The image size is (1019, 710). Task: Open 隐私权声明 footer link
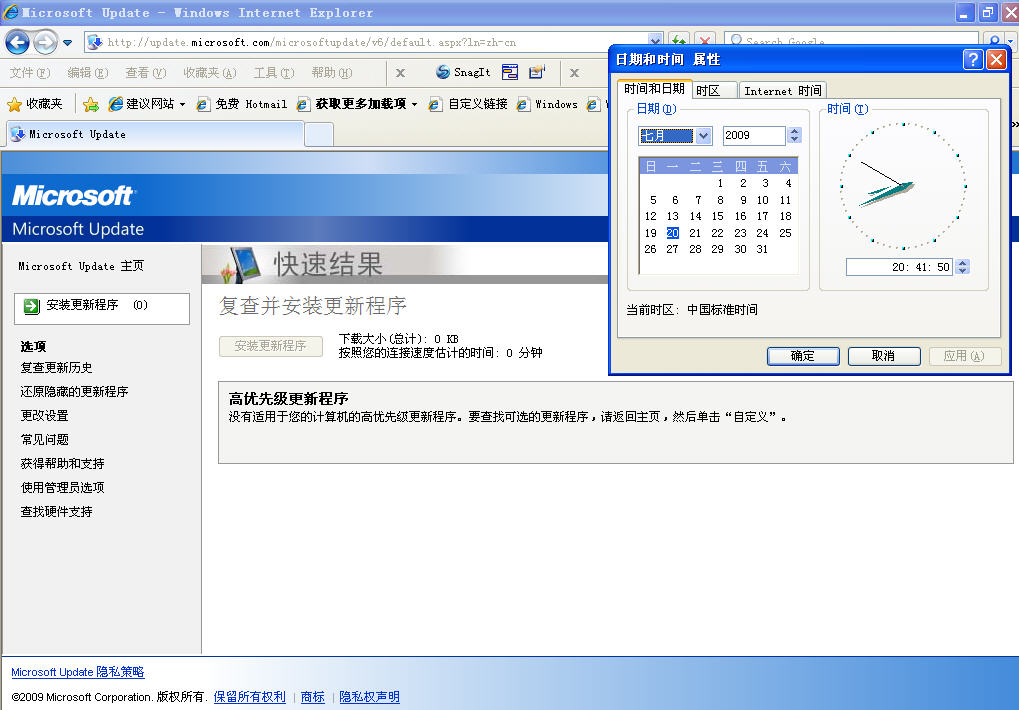[x=369, y=697]
